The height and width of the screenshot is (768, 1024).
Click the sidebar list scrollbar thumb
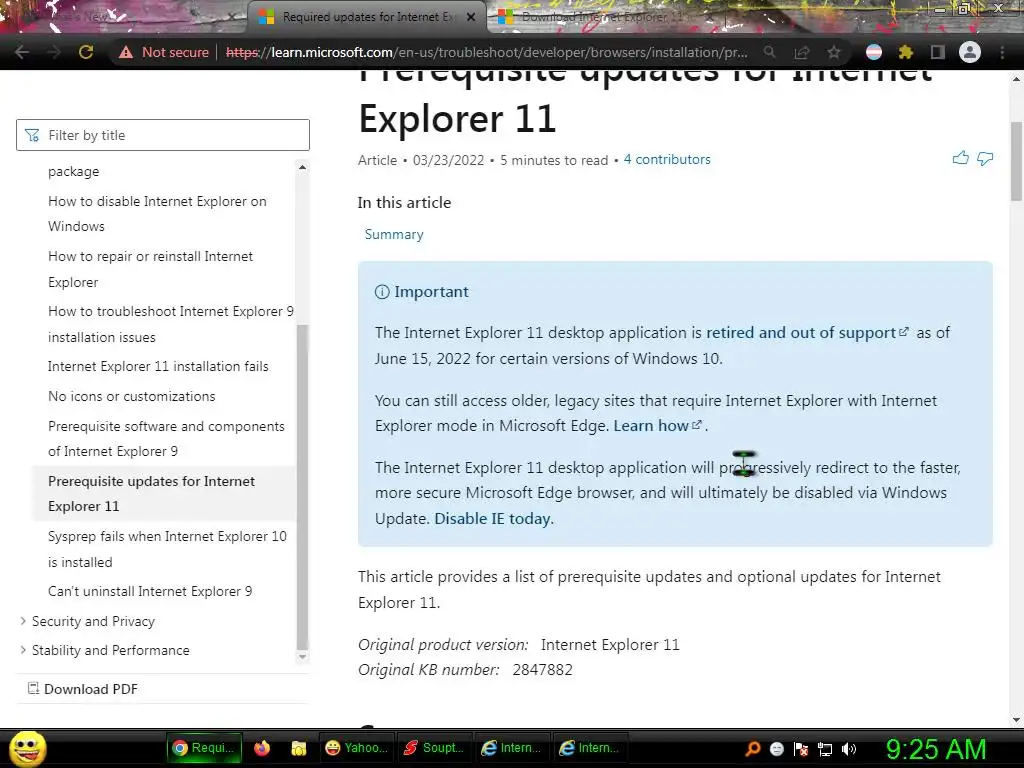(x=302, y=487)
